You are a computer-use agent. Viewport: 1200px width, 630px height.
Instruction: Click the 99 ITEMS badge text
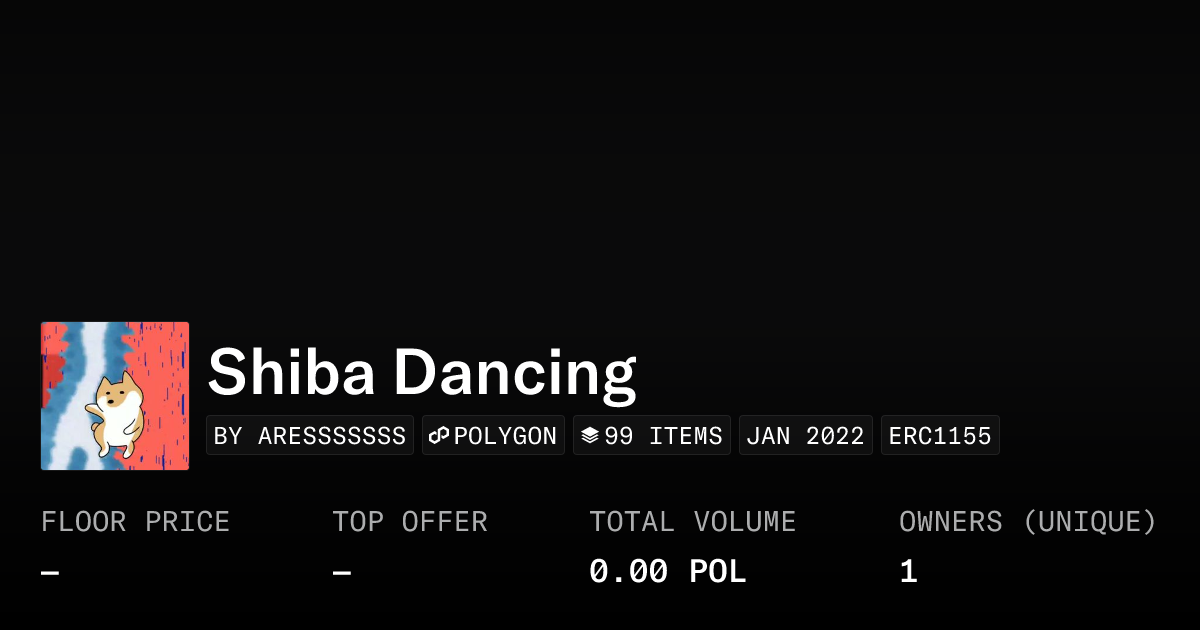(663, 436)
